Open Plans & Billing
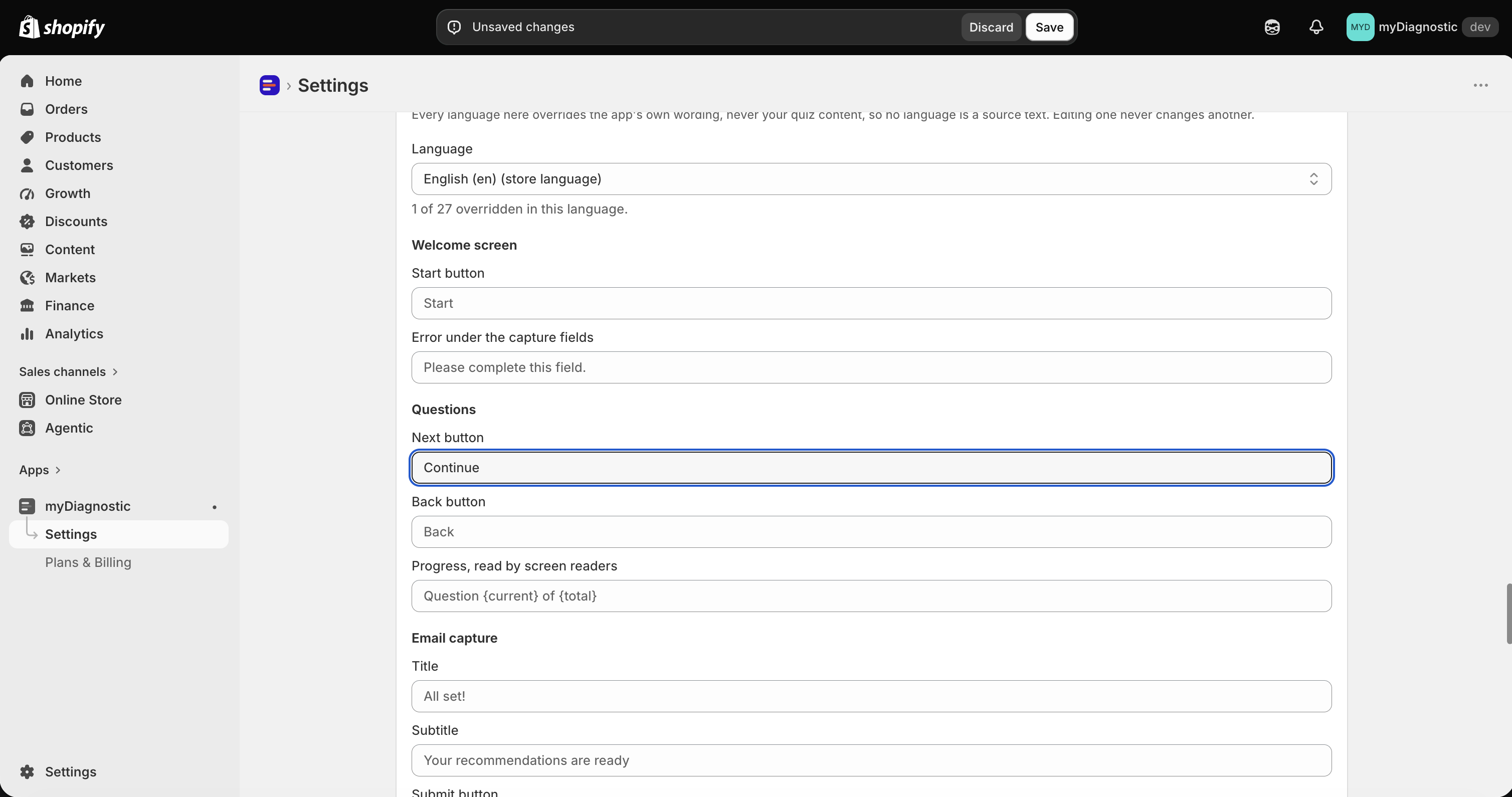Viewport: 1512px width, 797px height. tap(88, 562)
